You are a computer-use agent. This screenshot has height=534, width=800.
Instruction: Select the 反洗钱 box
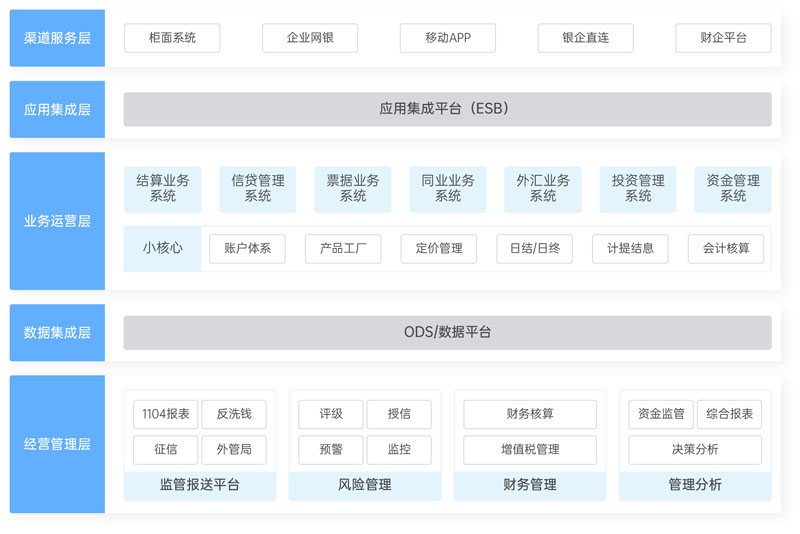point(234,414)
